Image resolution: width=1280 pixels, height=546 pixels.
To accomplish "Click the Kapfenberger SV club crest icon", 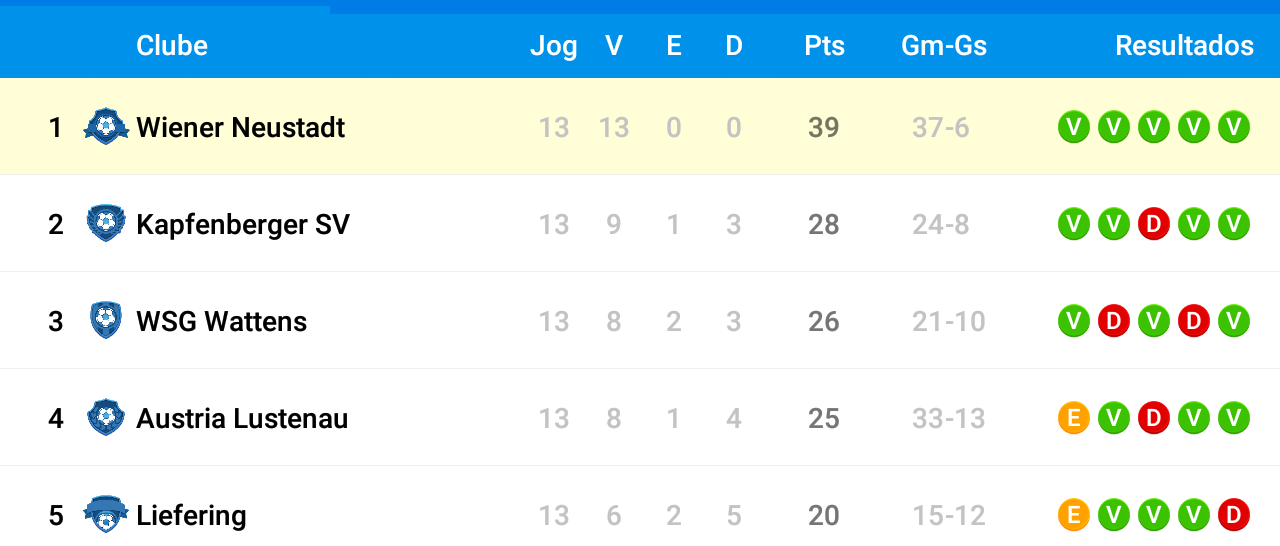I will coord(106,224).
